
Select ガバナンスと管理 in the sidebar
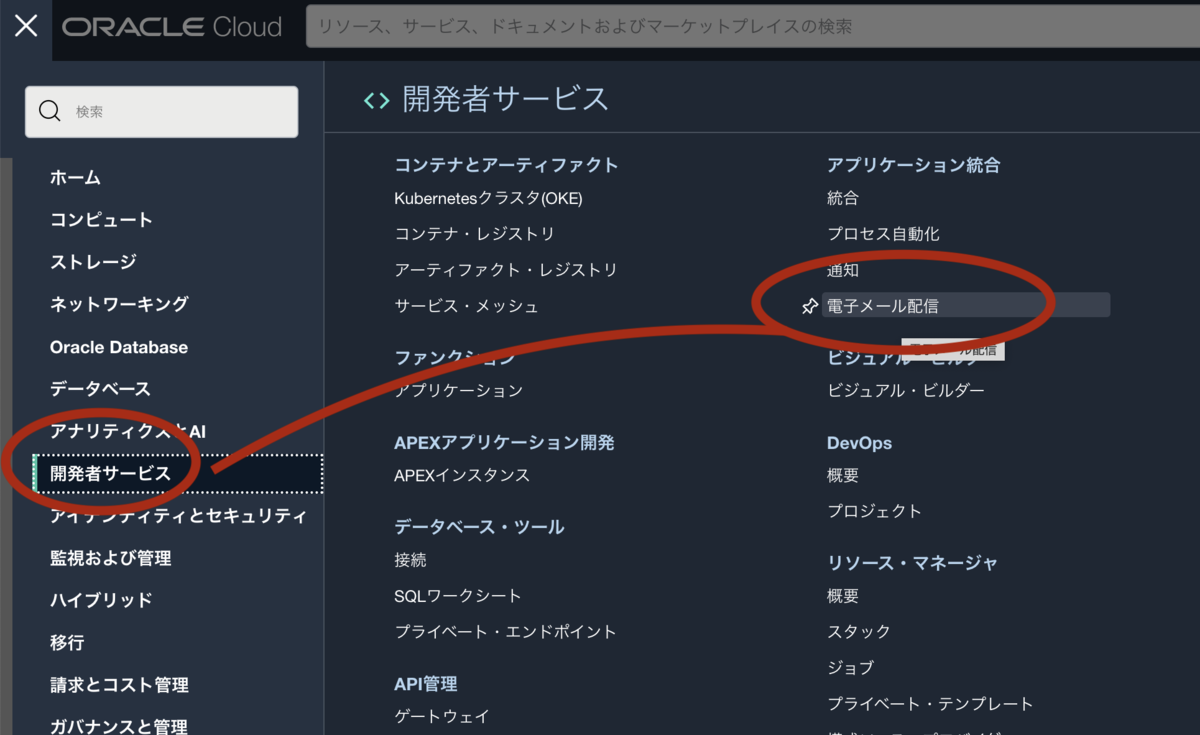118,726
